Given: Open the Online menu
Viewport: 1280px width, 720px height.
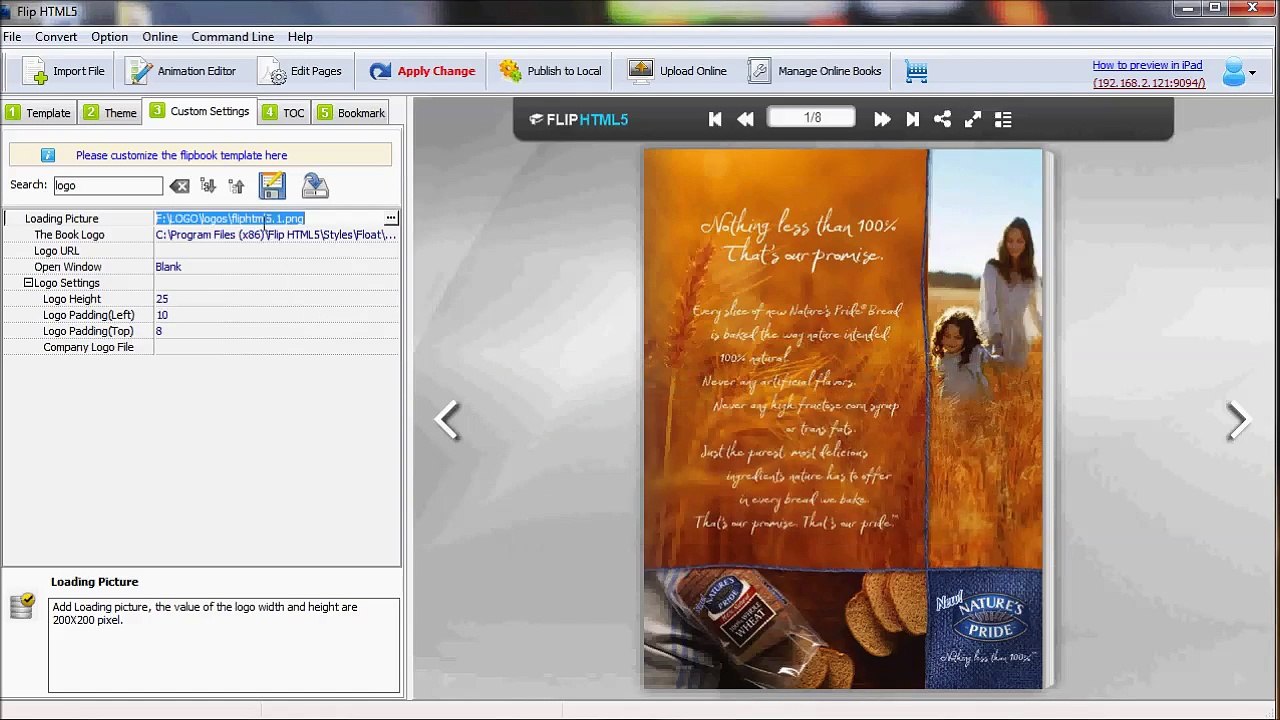Looking at the screenshot, I should coord(160,37).
